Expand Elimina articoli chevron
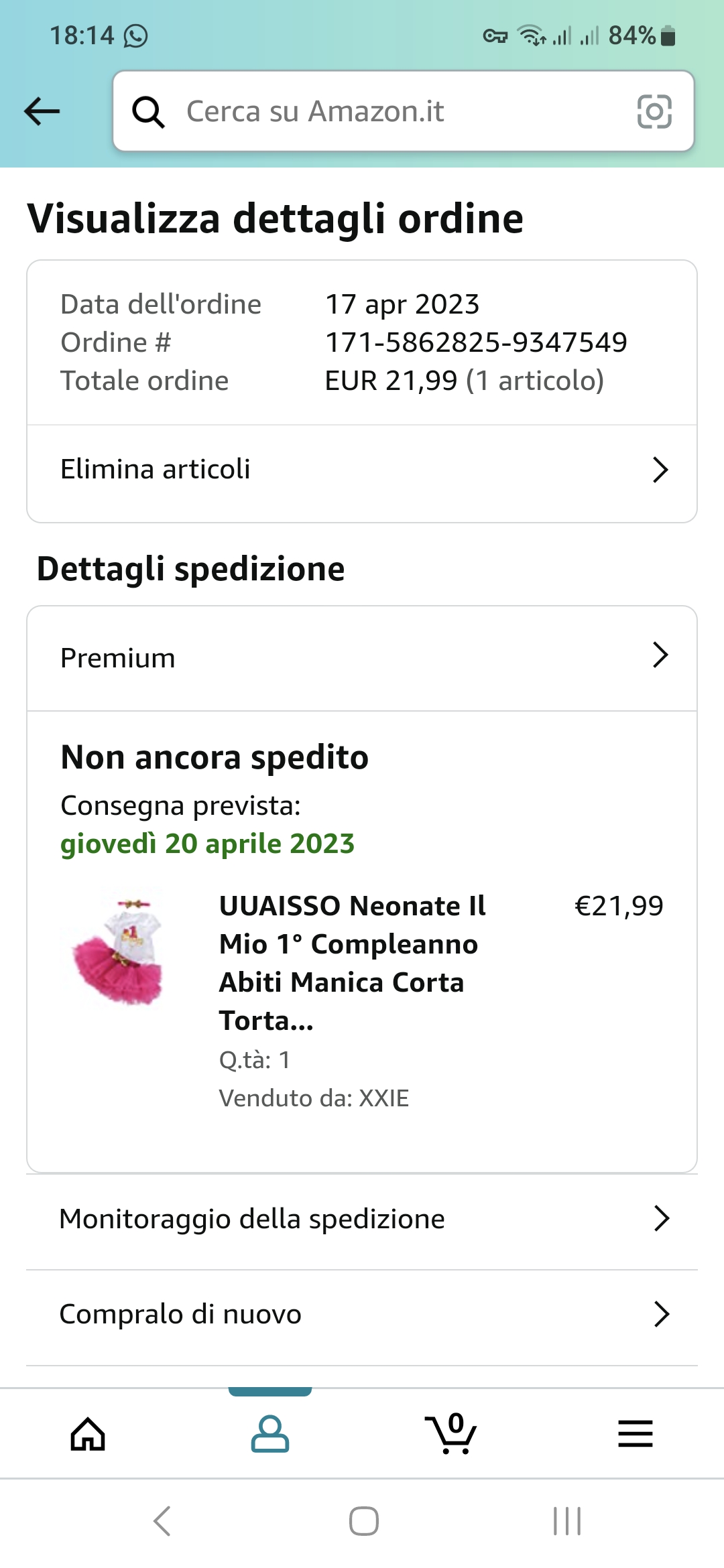This screenshot has height=1568, width=724. (x=660, y=470)
